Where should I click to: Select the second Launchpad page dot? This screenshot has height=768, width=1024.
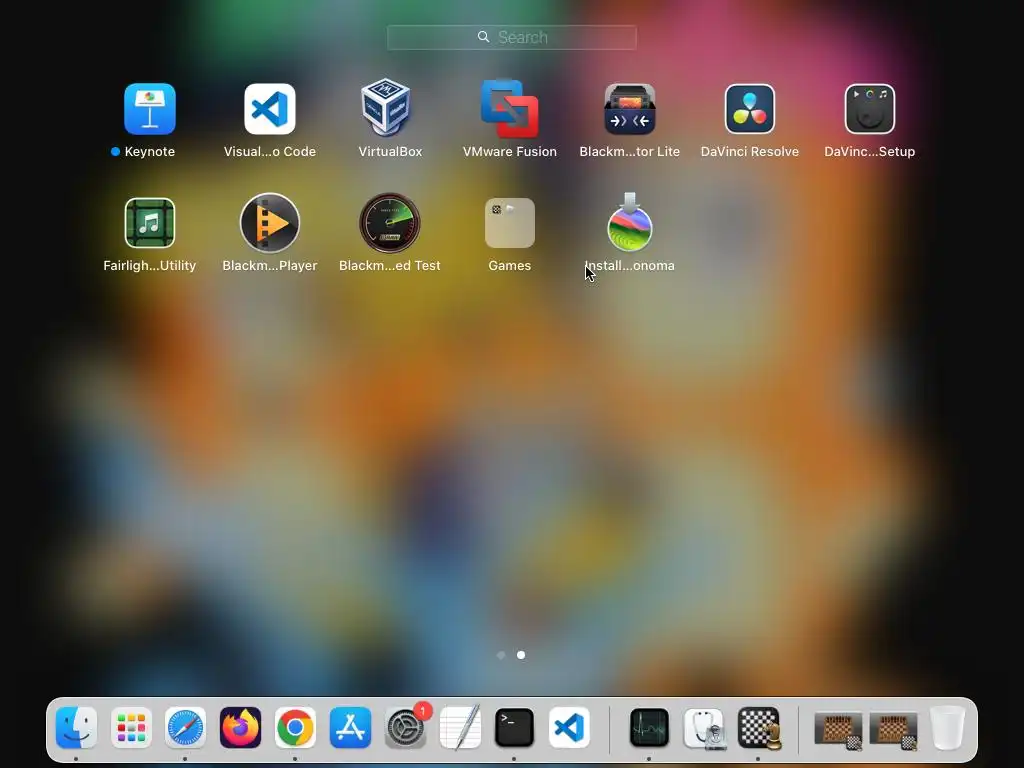point(521,655)
